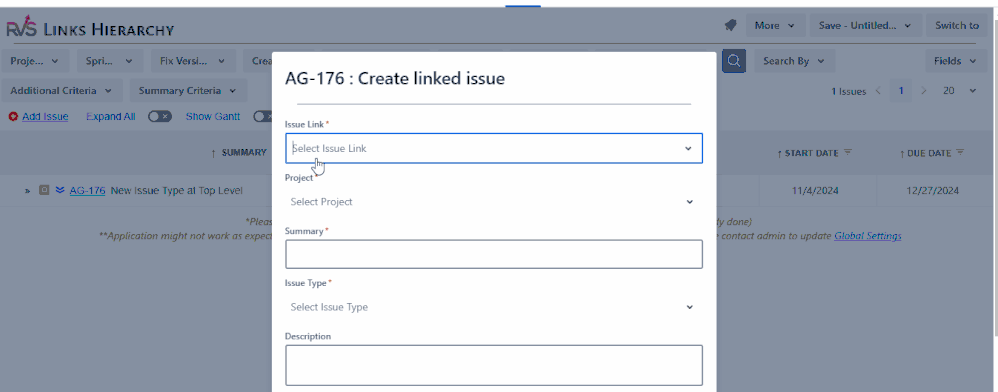
Task: Click the 12/27/2024 due date cell
Action: pos(933,190)
